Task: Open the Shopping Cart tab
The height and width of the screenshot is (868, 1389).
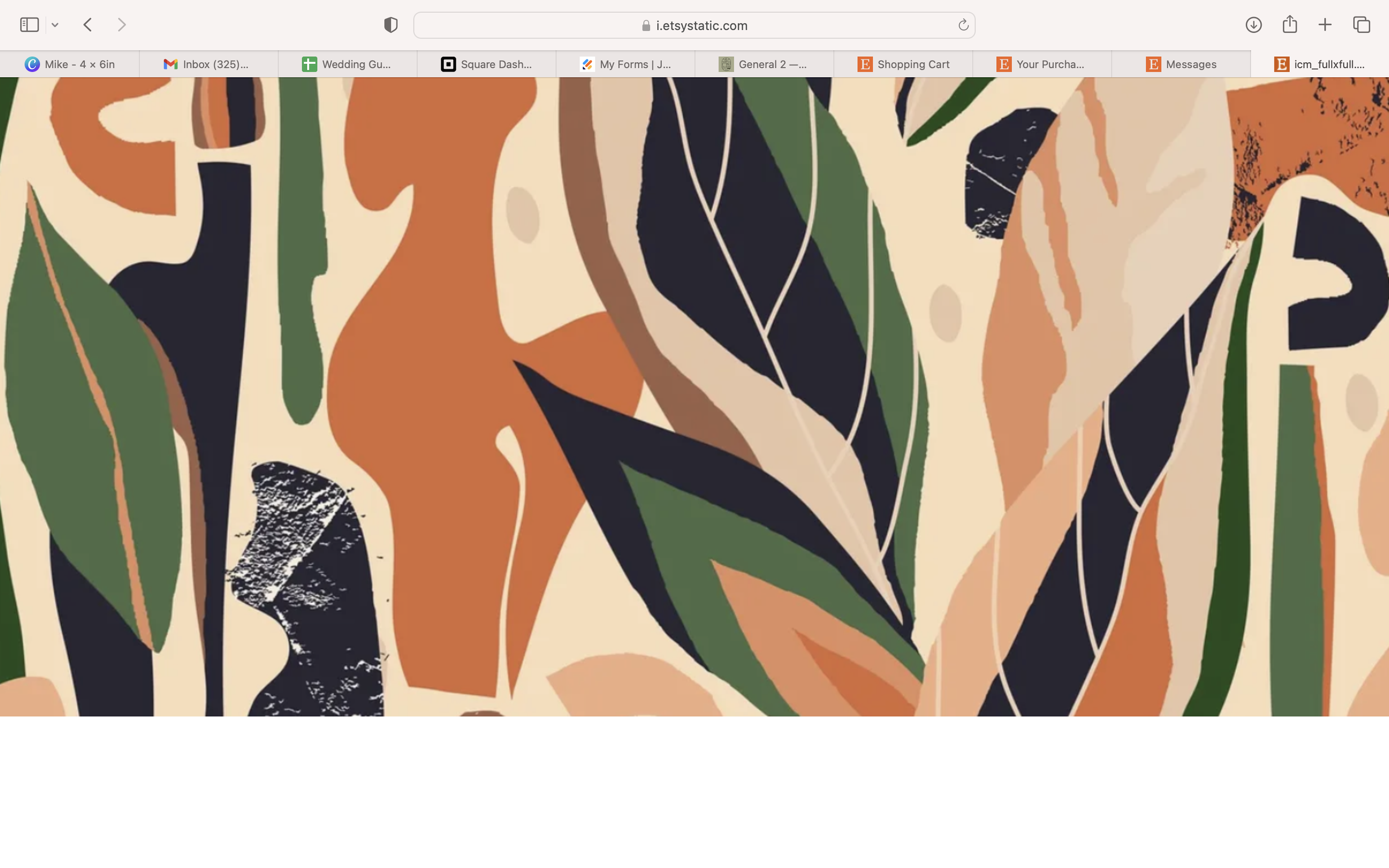Action: tap(903, 64)
